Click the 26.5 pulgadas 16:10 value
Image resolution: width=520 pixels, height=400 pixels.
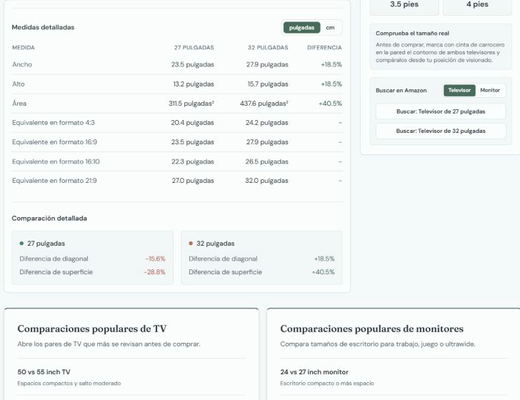click(267, 162)
